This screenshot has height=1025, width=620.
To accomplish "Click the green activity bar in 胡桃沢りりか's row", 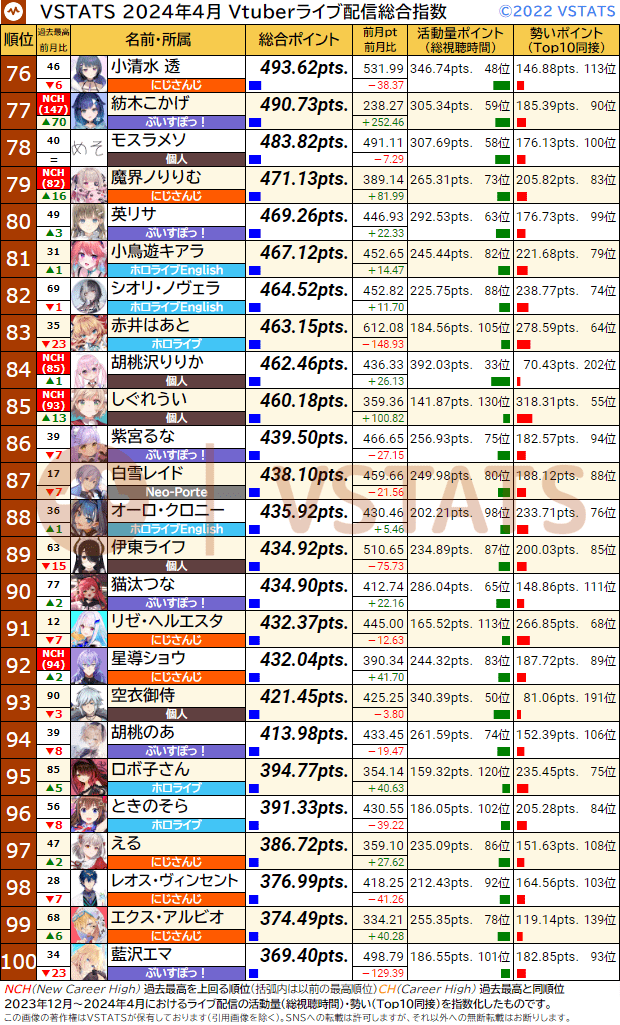I will click(x=500, y=382).
